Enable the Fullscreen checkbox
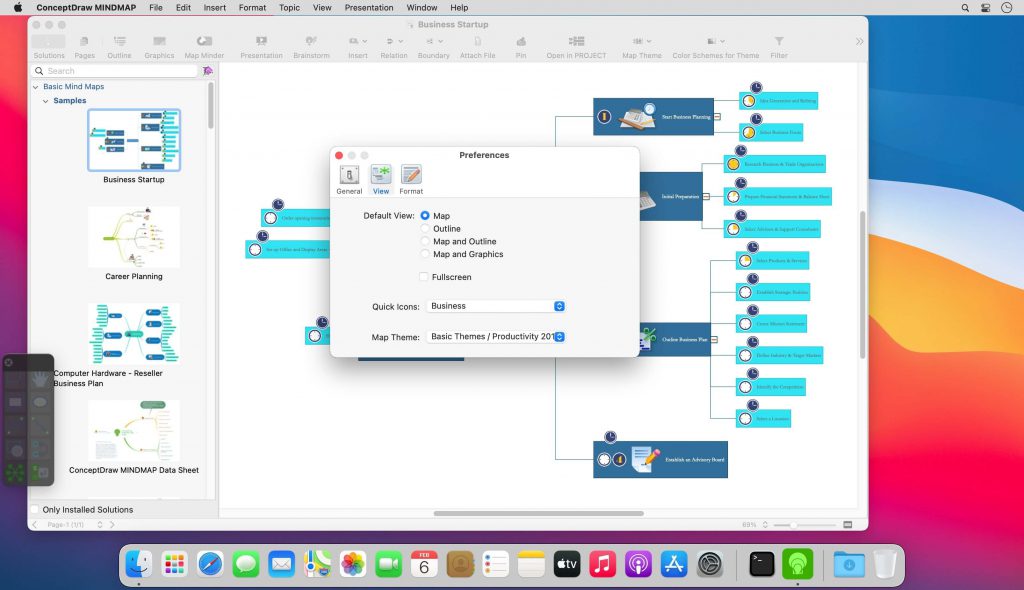This screenshot has height=590, width=1024. (x=423, y=277)
